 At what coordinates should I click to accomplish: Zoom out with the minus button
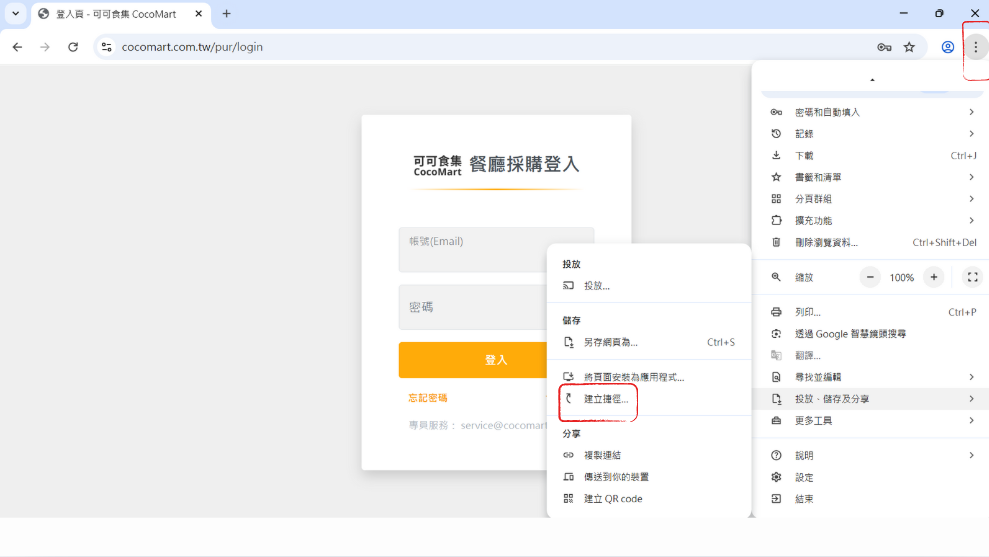coord(870,277)
